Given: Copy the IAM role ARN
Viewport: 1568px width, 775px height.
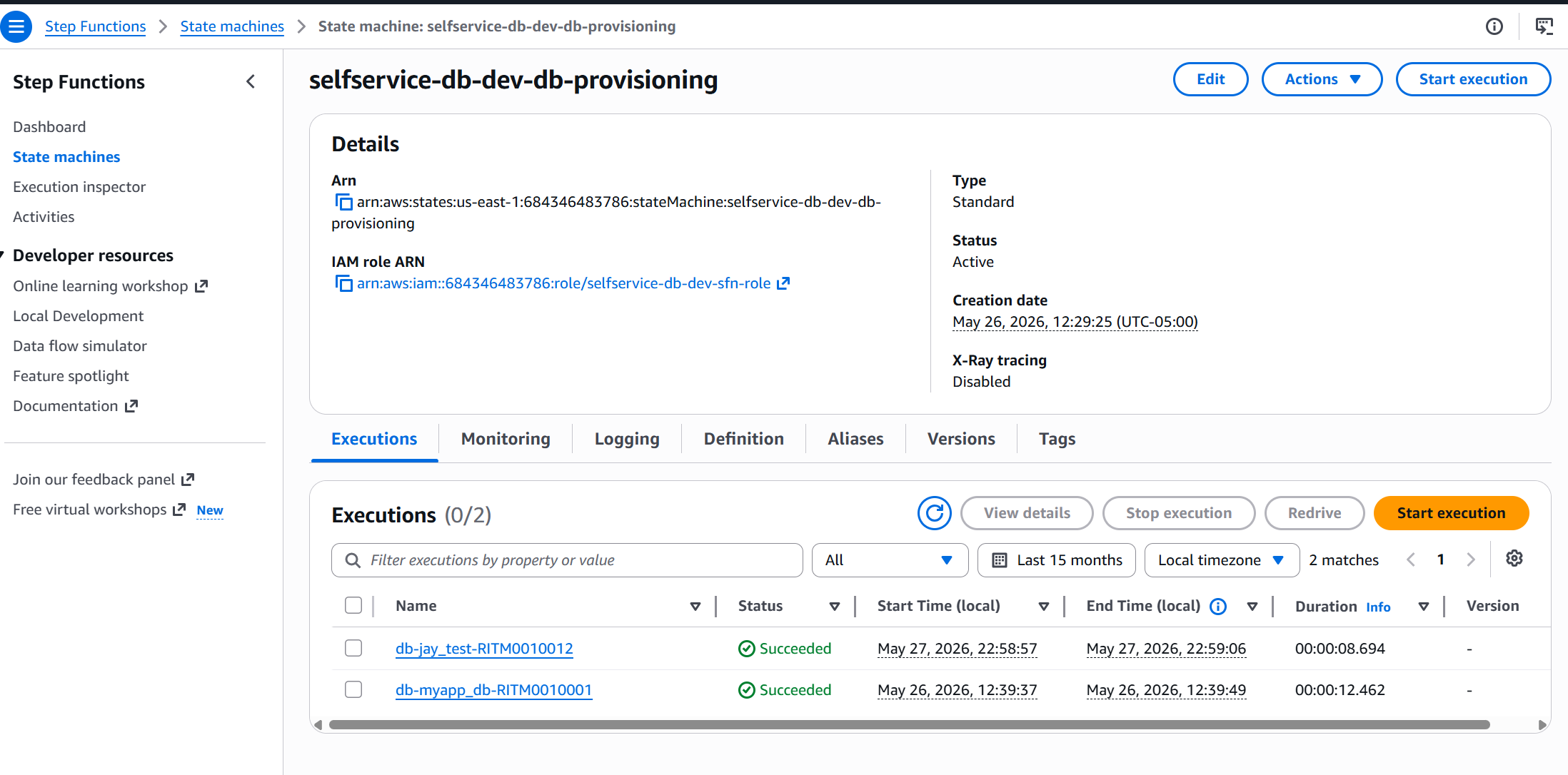Looking at the screenshot, I should (x=343, y=283).
